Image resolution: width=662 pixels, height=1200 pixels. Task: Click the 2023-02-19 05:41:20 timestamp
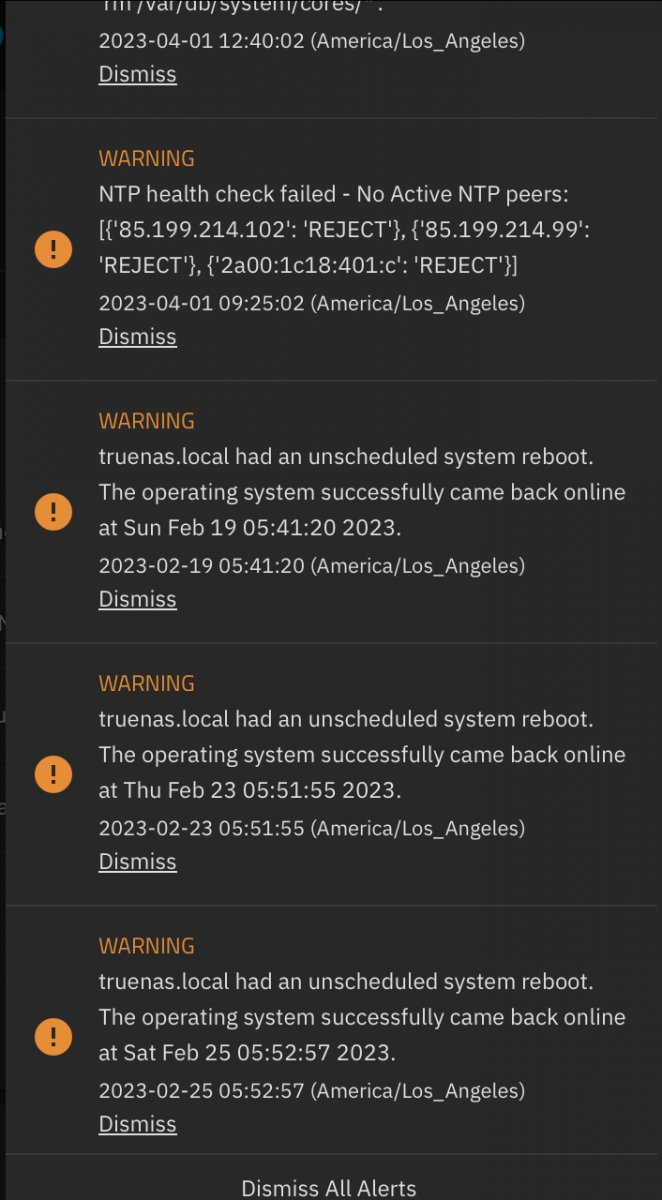tap(311, 566)
